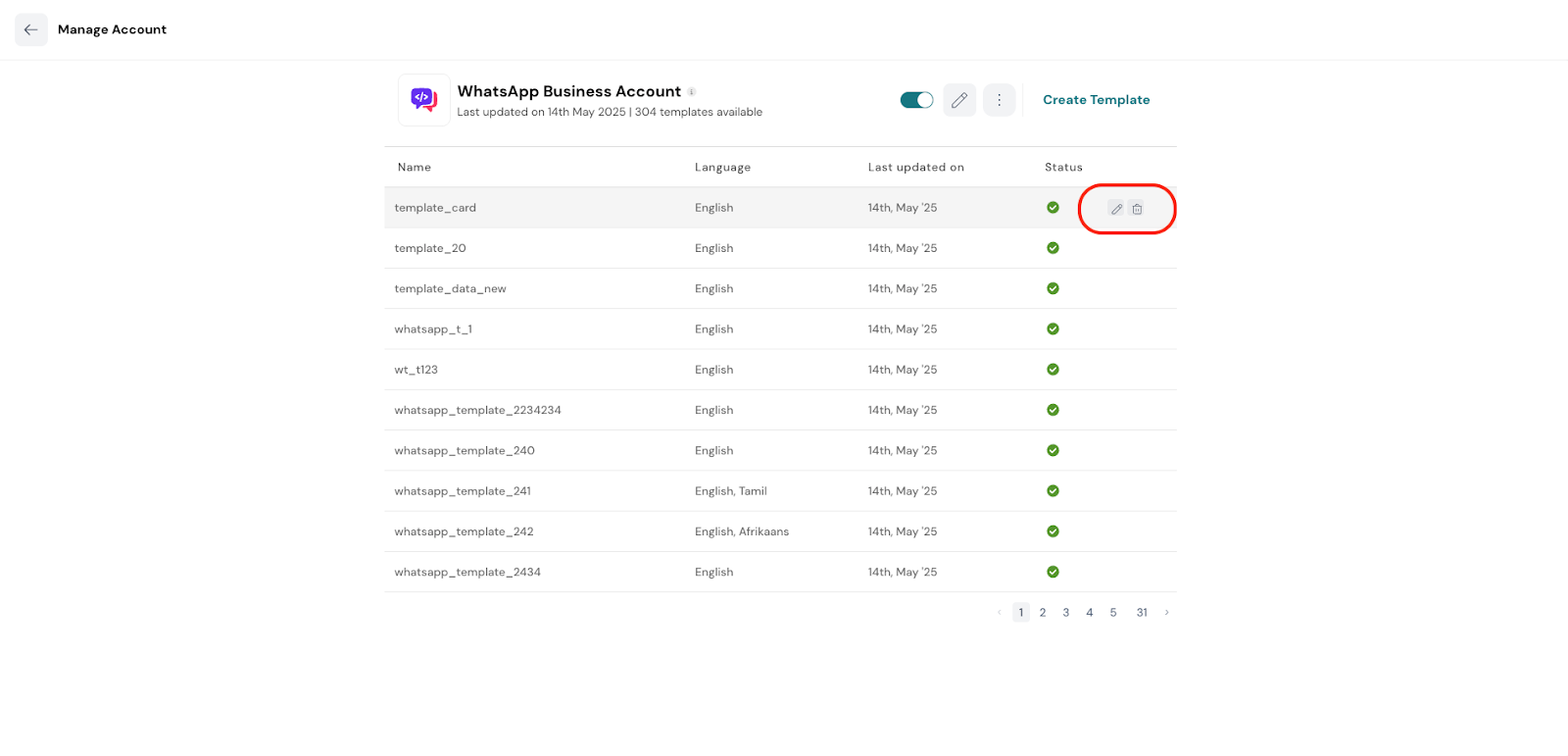The height and width of the screenshot is (756, 1568).
Task: Open the whatsapp_template_241 row
Action: 463,491
